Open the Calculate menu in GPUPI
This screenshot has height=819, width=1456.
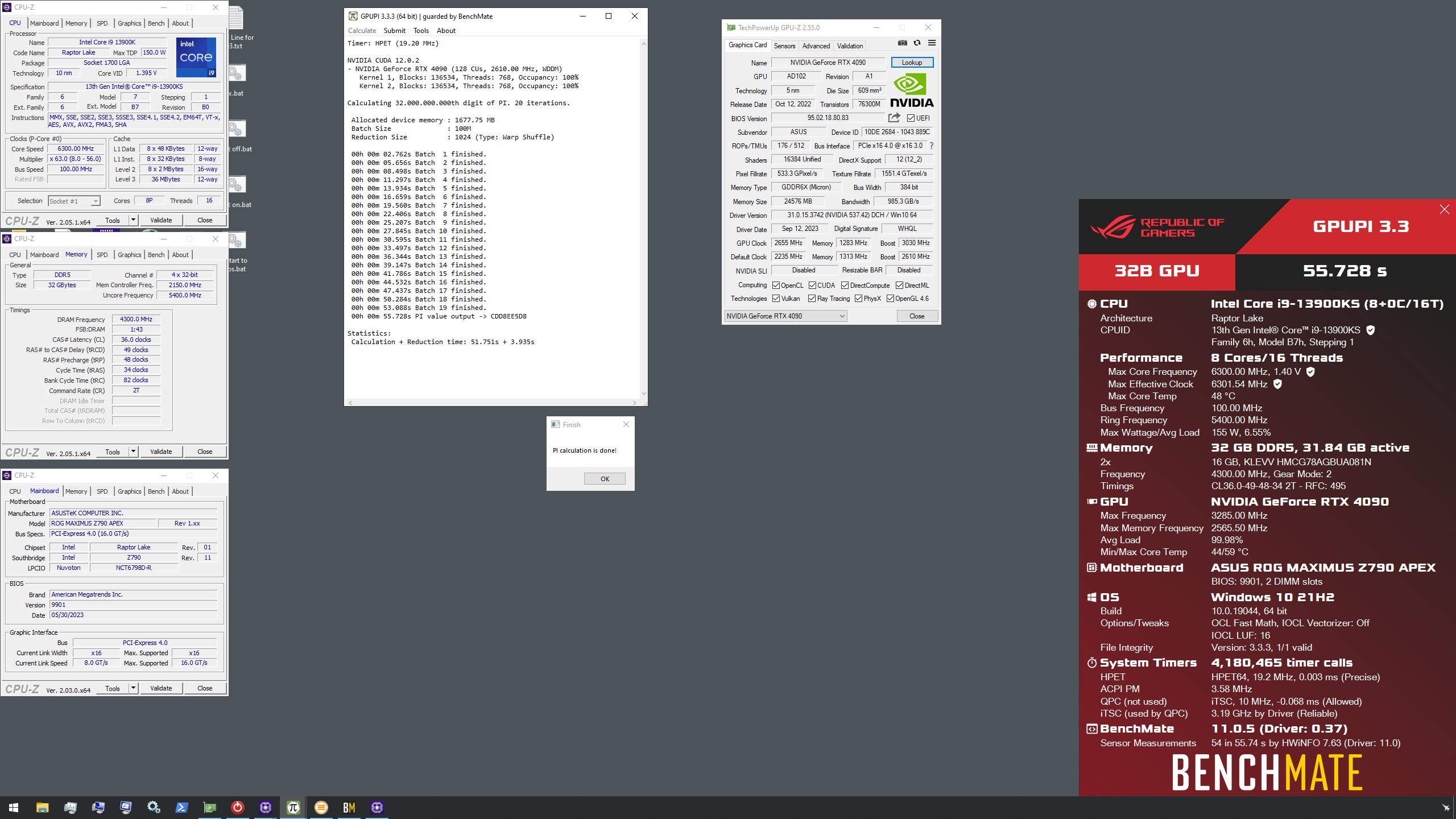pyautogui.click(x=362, y=31)
